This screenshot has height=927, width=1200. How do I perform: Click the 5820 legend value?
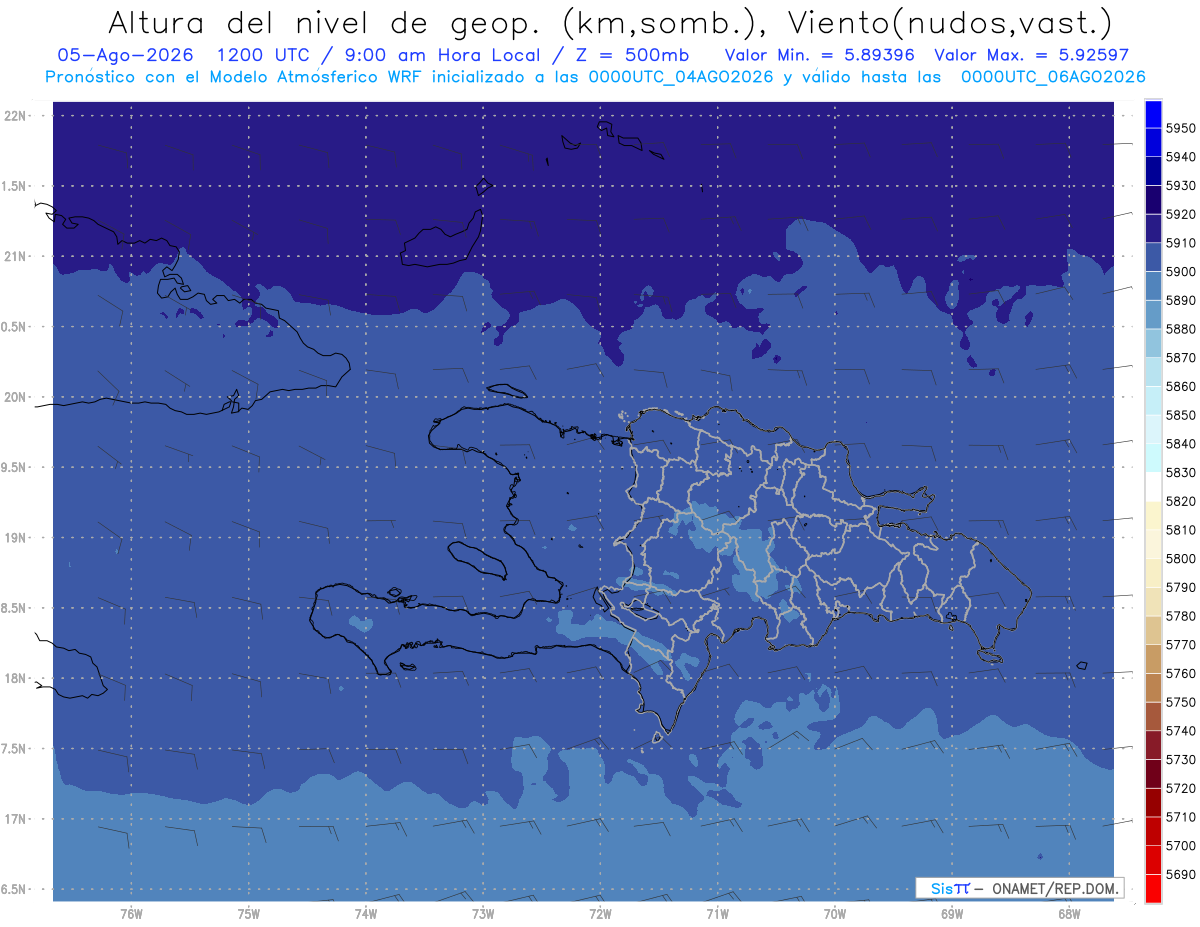pos(1180,501)
